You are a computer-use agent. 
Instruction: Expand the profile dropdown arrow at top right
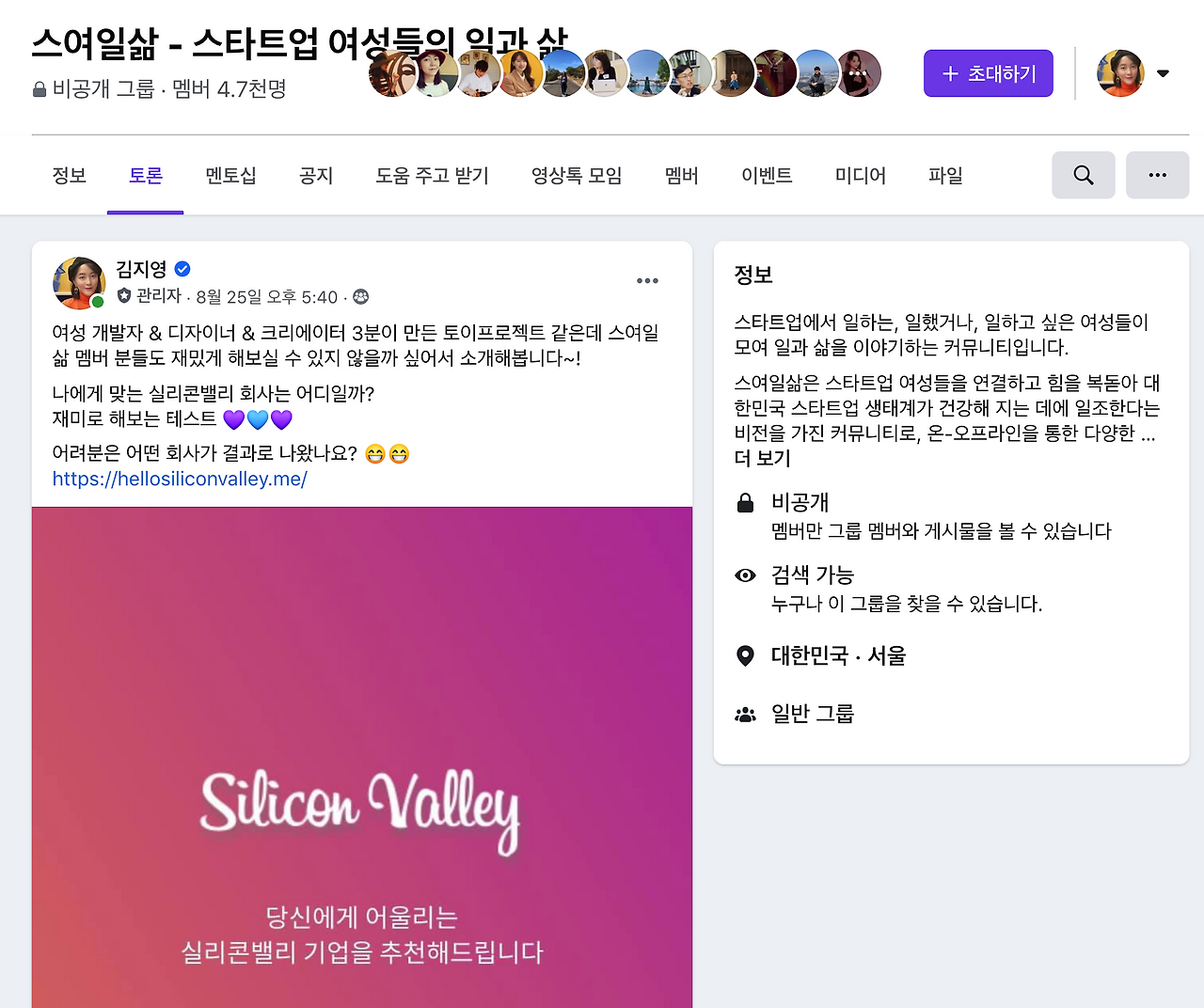(x=1163, y=73)
